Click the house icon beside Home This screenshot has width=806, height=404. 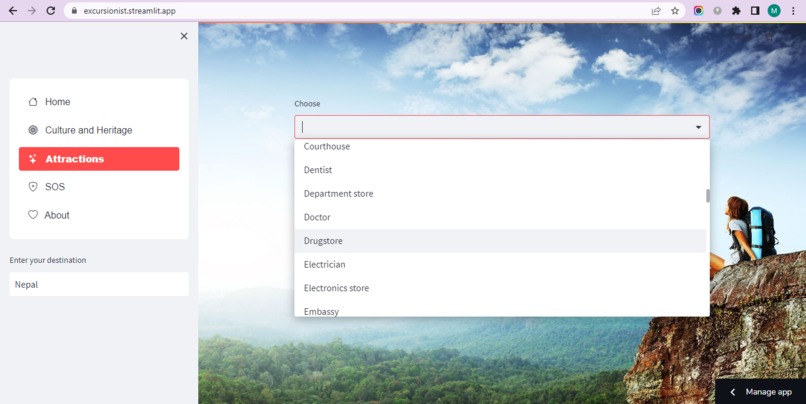33,102
